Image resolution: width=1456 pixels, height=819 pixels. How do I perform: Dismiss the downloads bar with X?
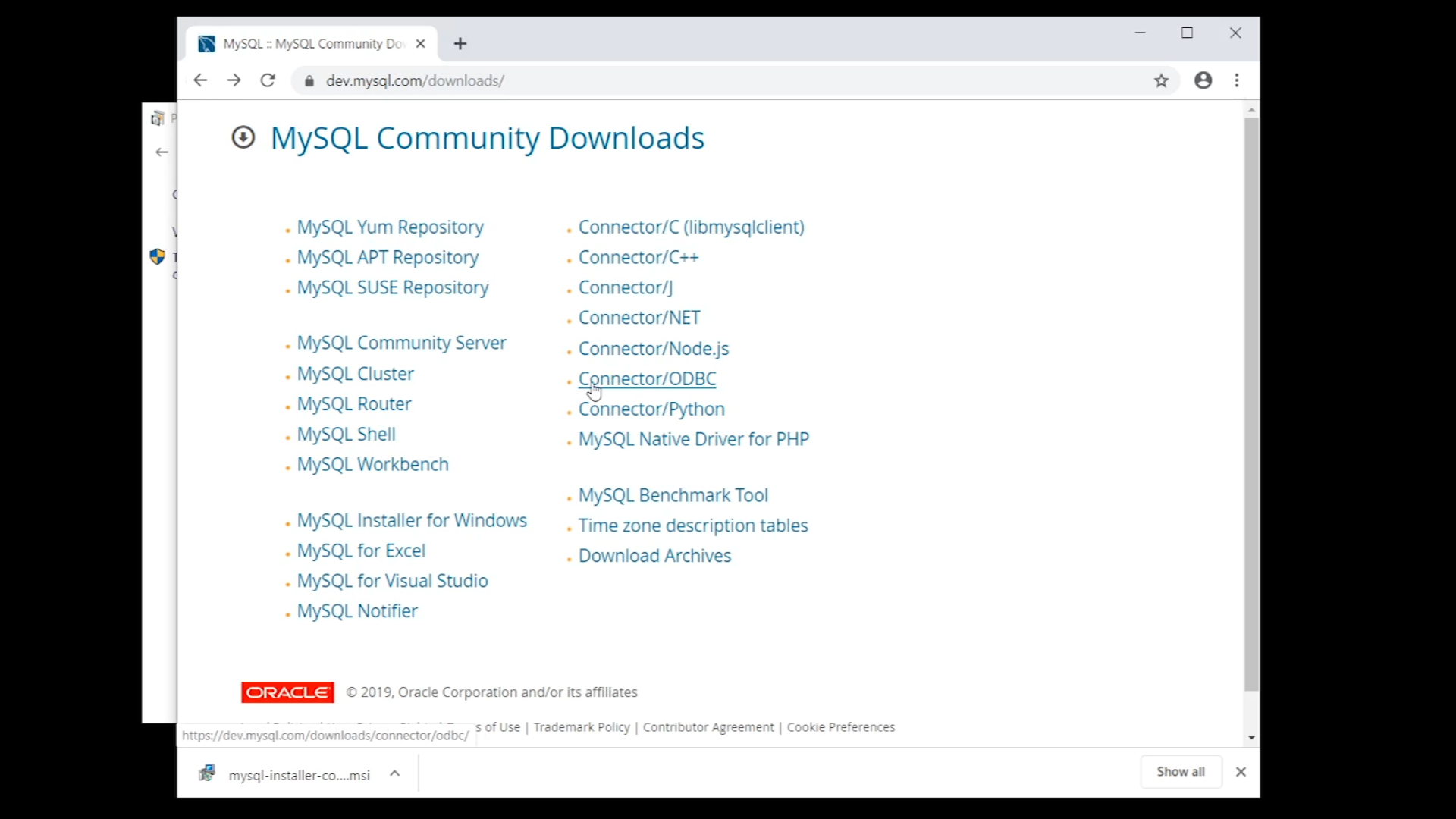(1241, 772)
